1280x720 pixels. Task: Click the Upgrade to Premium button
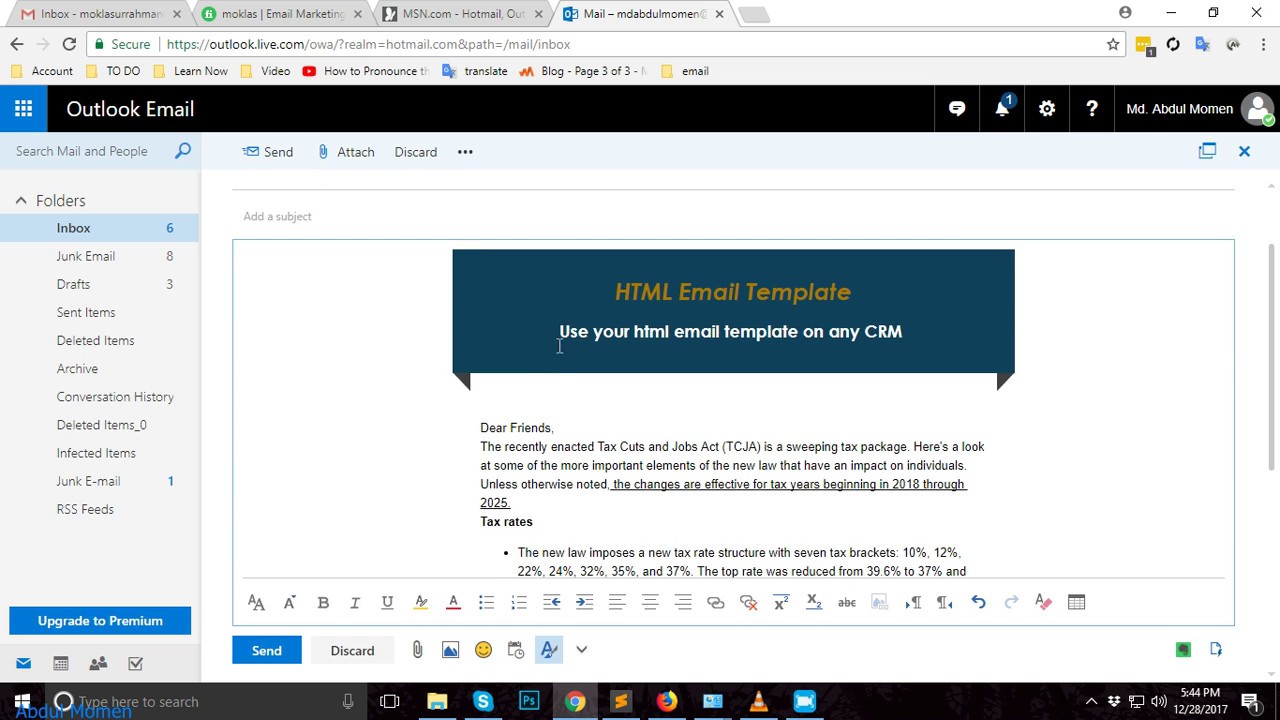tap(100, 621)
